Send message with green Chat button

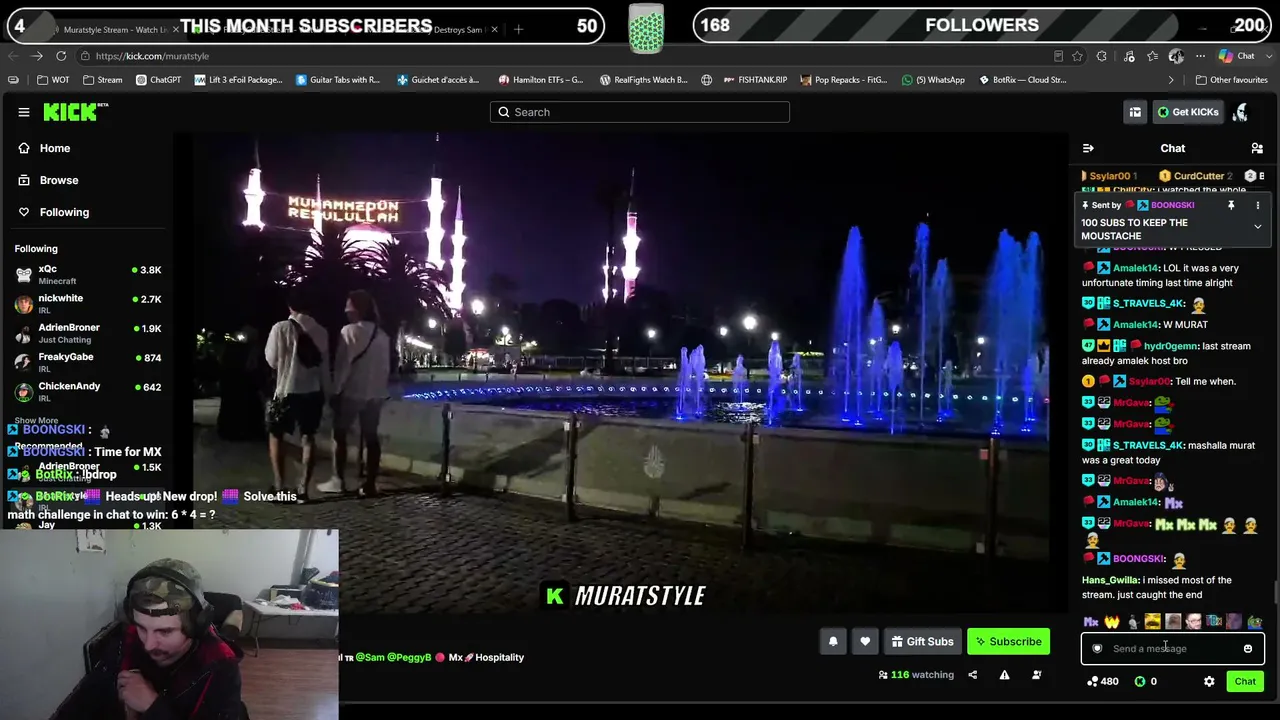1245,682
